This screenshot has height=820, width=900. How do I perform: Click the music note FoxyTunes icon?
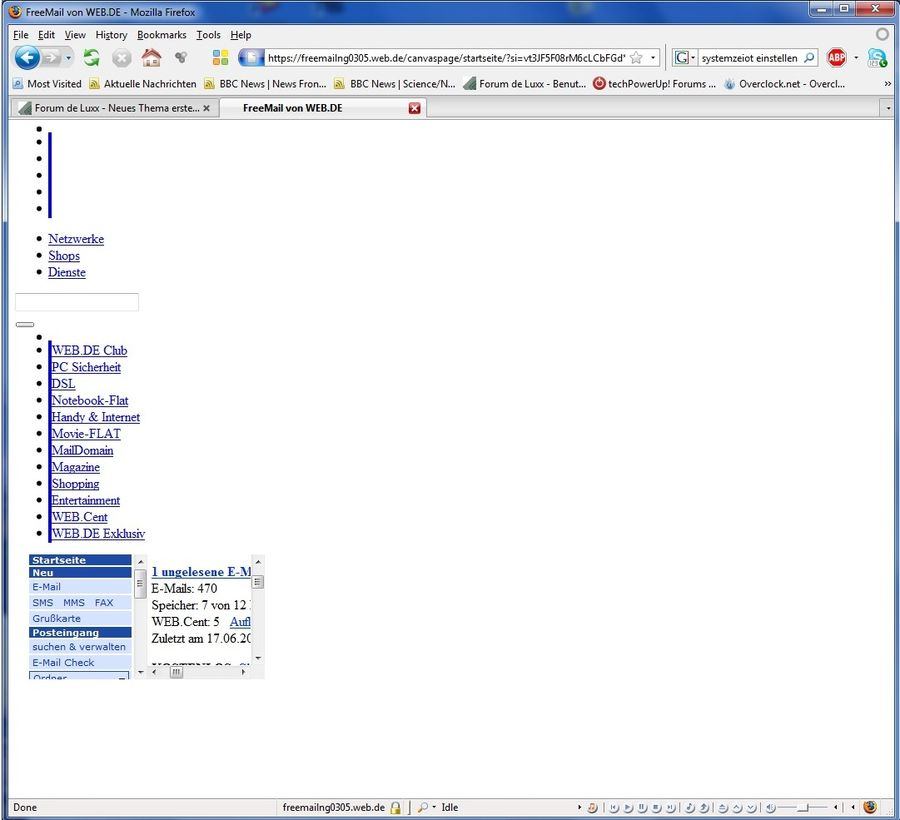click(592, 807)
